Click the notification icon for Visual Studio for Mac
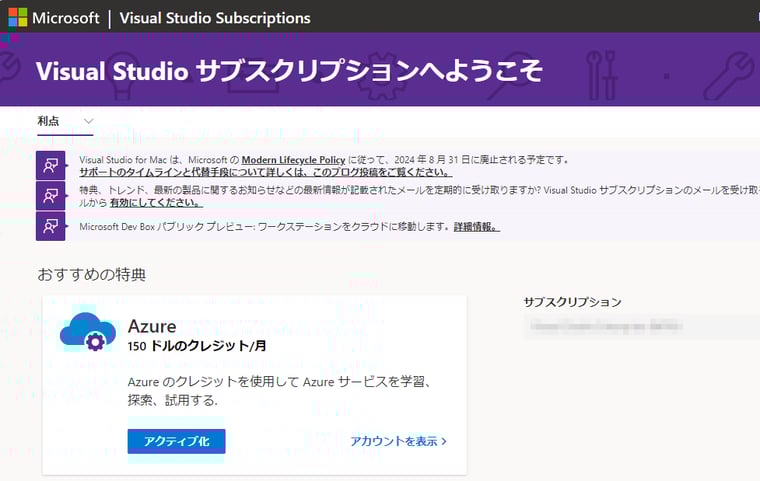The image size is (760, 481). [x=50, y=165]
